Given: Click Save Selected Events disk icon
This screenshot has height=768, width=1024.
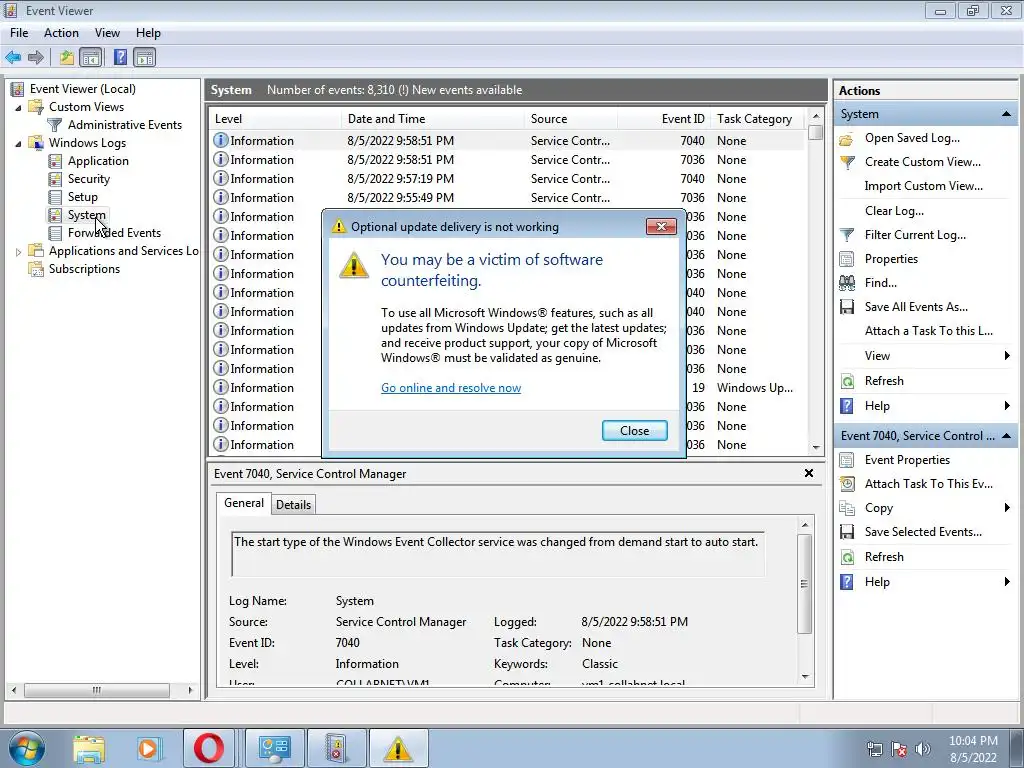Looking at the screenshot, I should pyautogui.click(x=847, y=532).
